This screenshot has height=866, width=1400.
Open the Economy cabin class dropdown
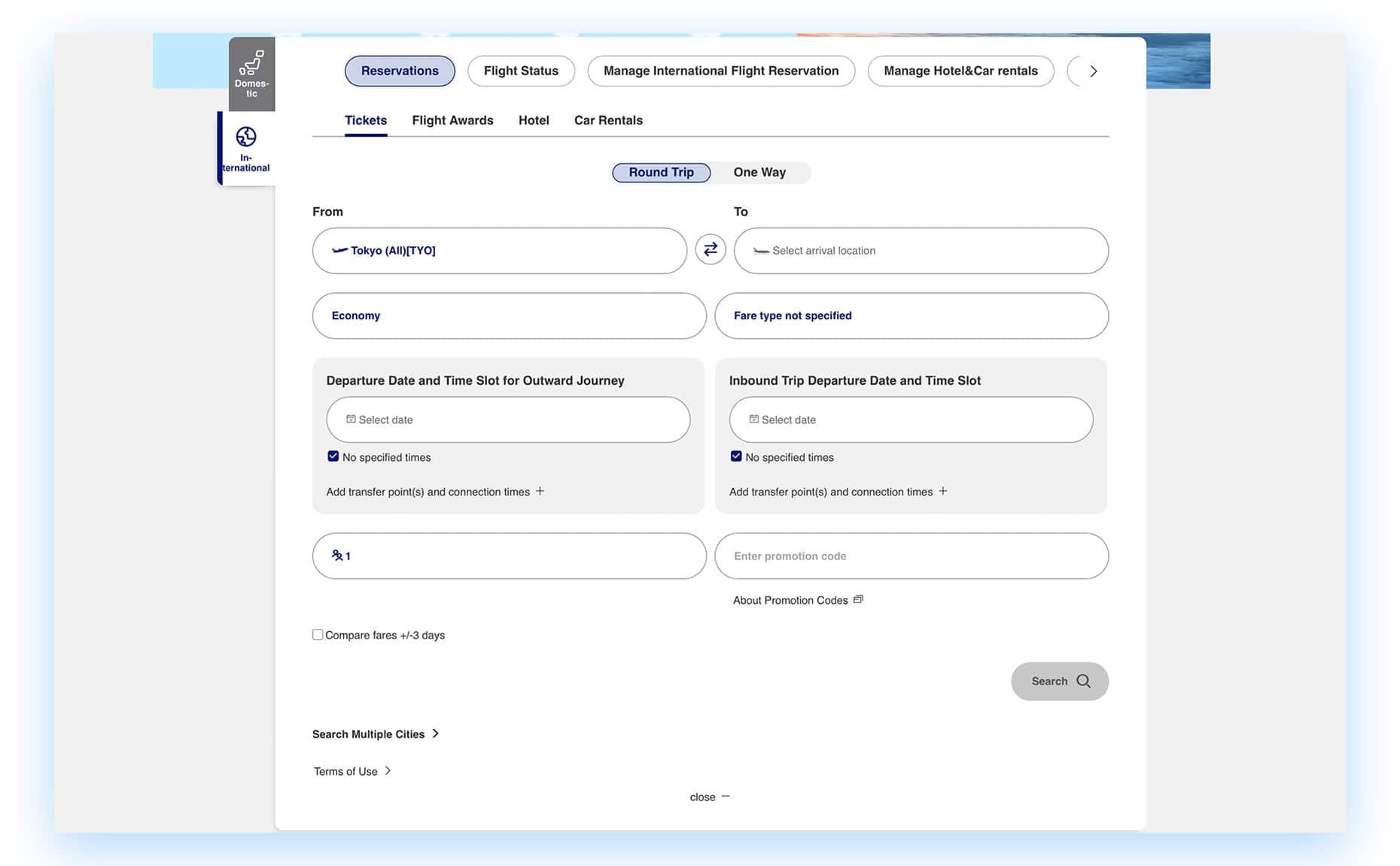tap(509, 316)
